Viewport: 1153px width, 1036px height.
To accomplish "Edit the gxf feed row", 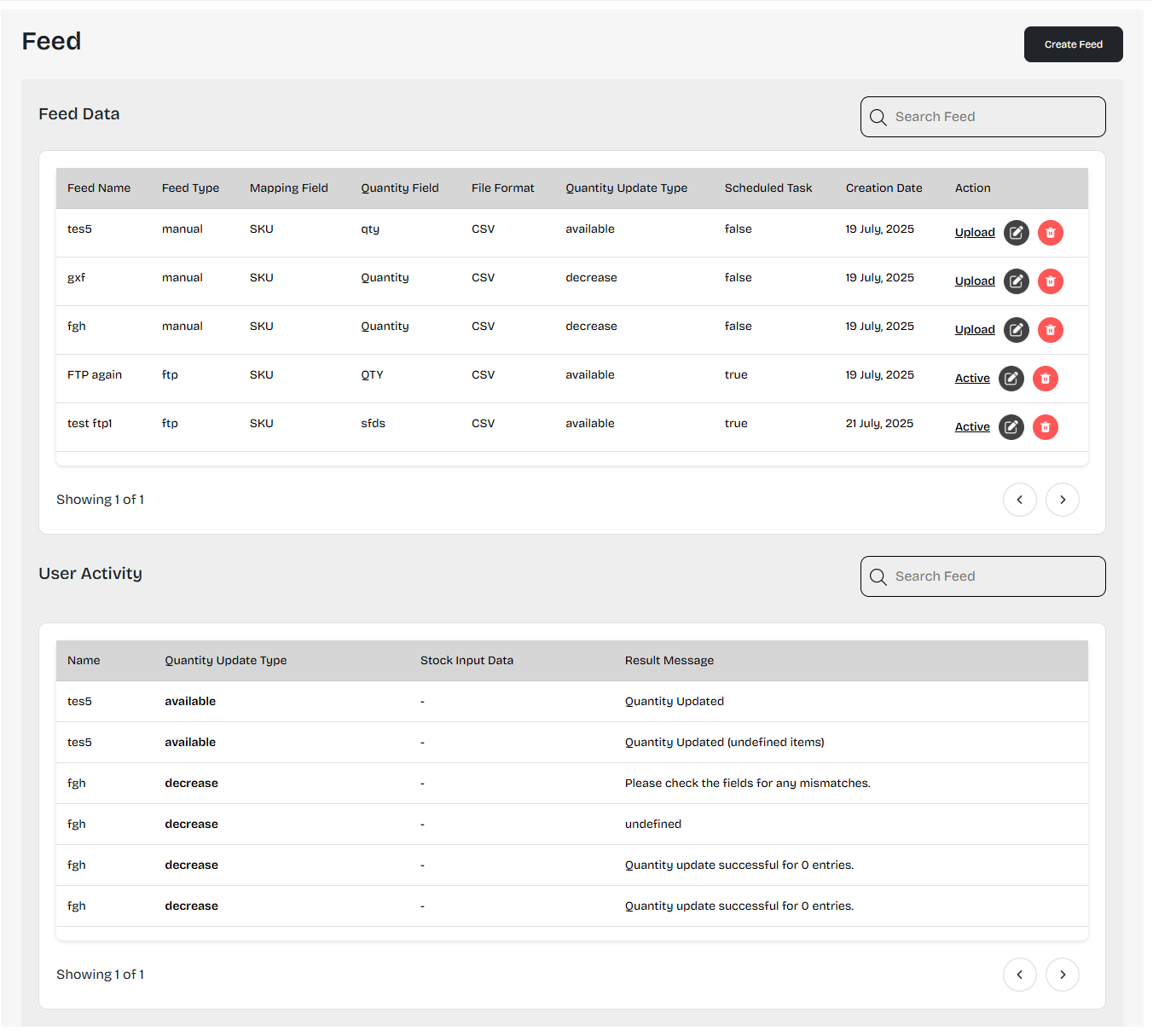I will 1016,281.
